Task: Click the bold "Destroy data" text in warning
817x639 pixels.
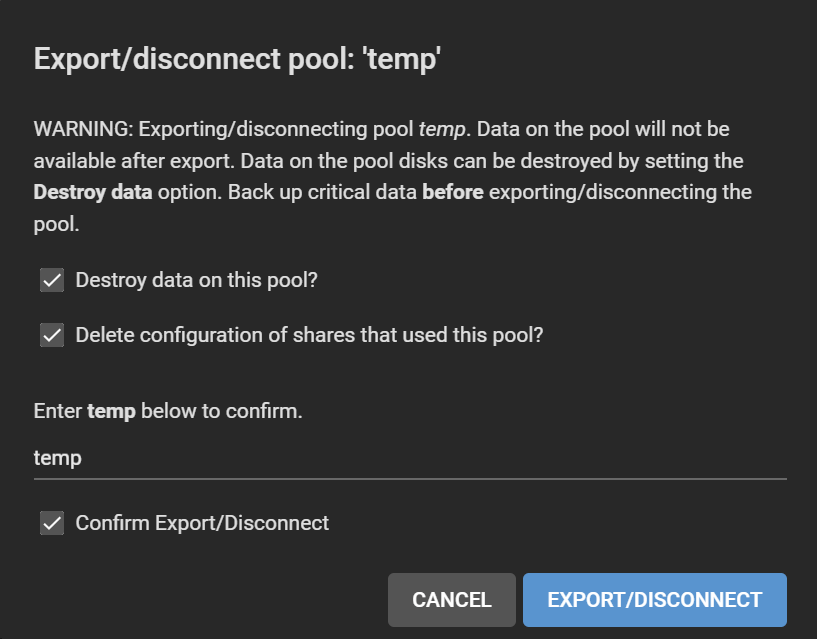Action: [93, 192]
